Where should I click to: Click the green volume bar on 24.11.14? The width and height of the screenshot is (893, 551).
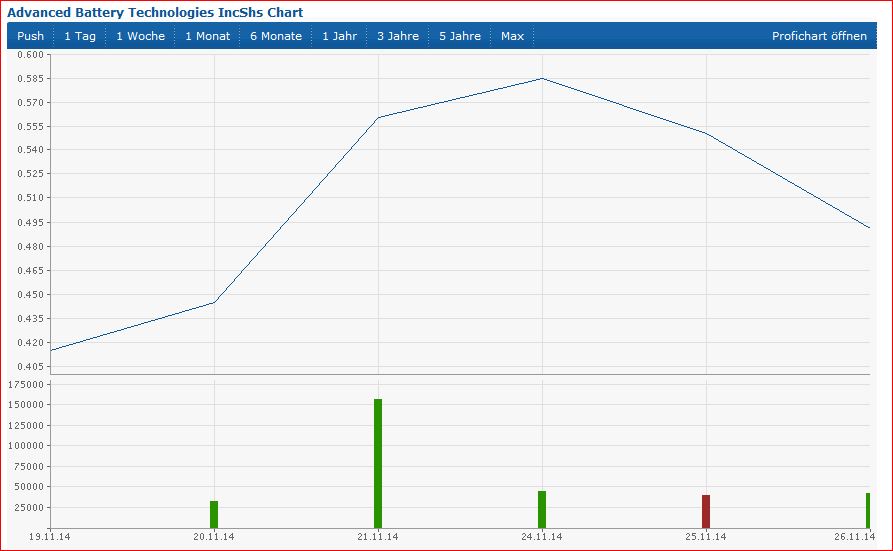coord(542,509)
